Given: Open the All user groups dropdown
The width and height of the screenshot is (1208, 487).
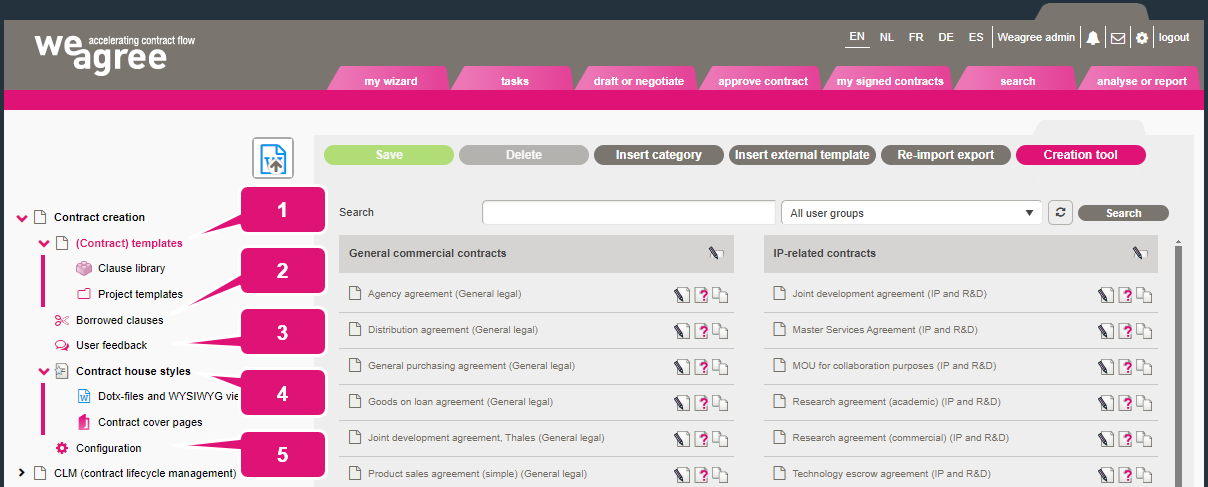Looking at the screenshot, I should click(911, 213).
